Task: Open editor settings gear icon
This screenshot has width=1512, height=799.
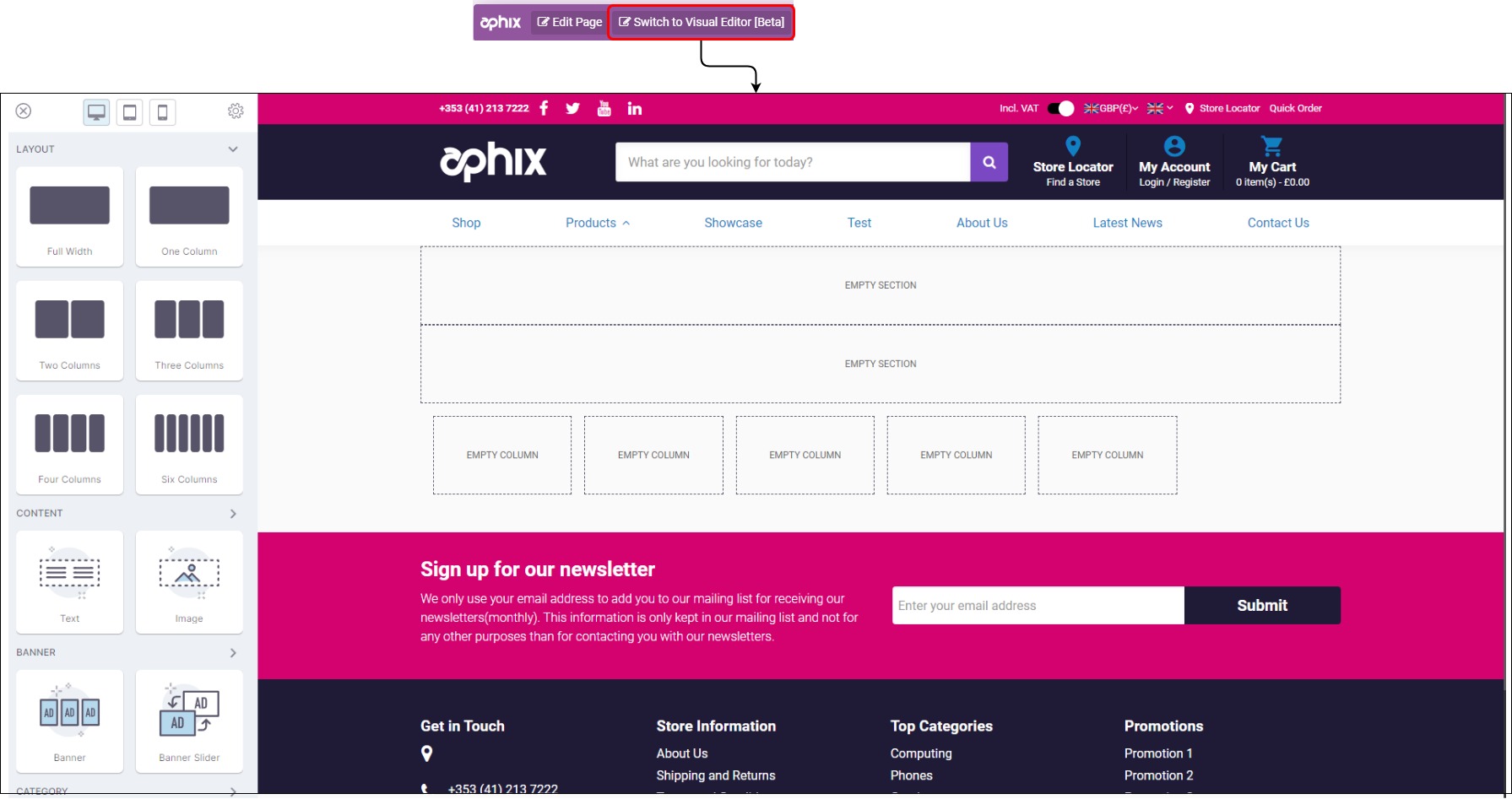Action: click(236, 111)
